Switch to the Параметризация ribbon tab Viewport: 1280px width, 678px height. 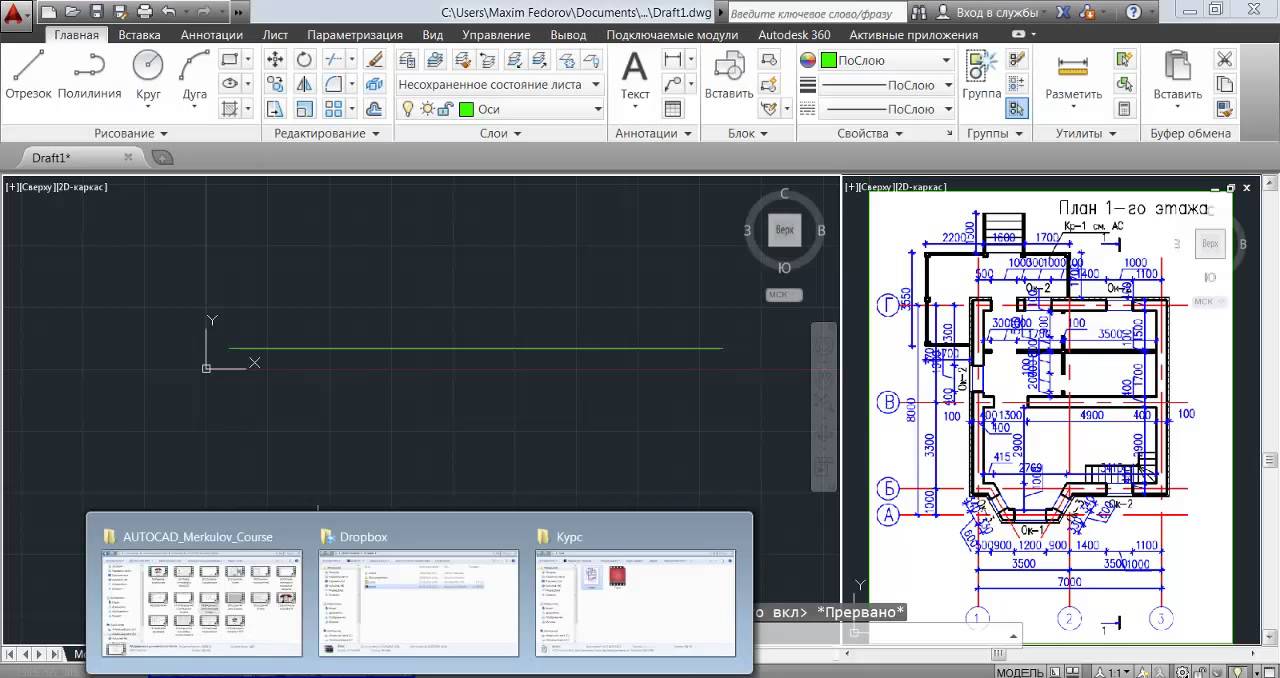[x=354, y=34]
